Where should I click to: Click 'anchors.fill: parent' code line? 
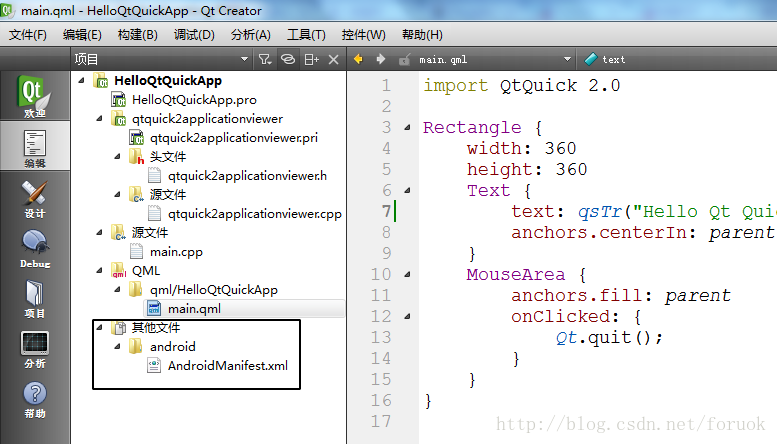coord(621,295)
